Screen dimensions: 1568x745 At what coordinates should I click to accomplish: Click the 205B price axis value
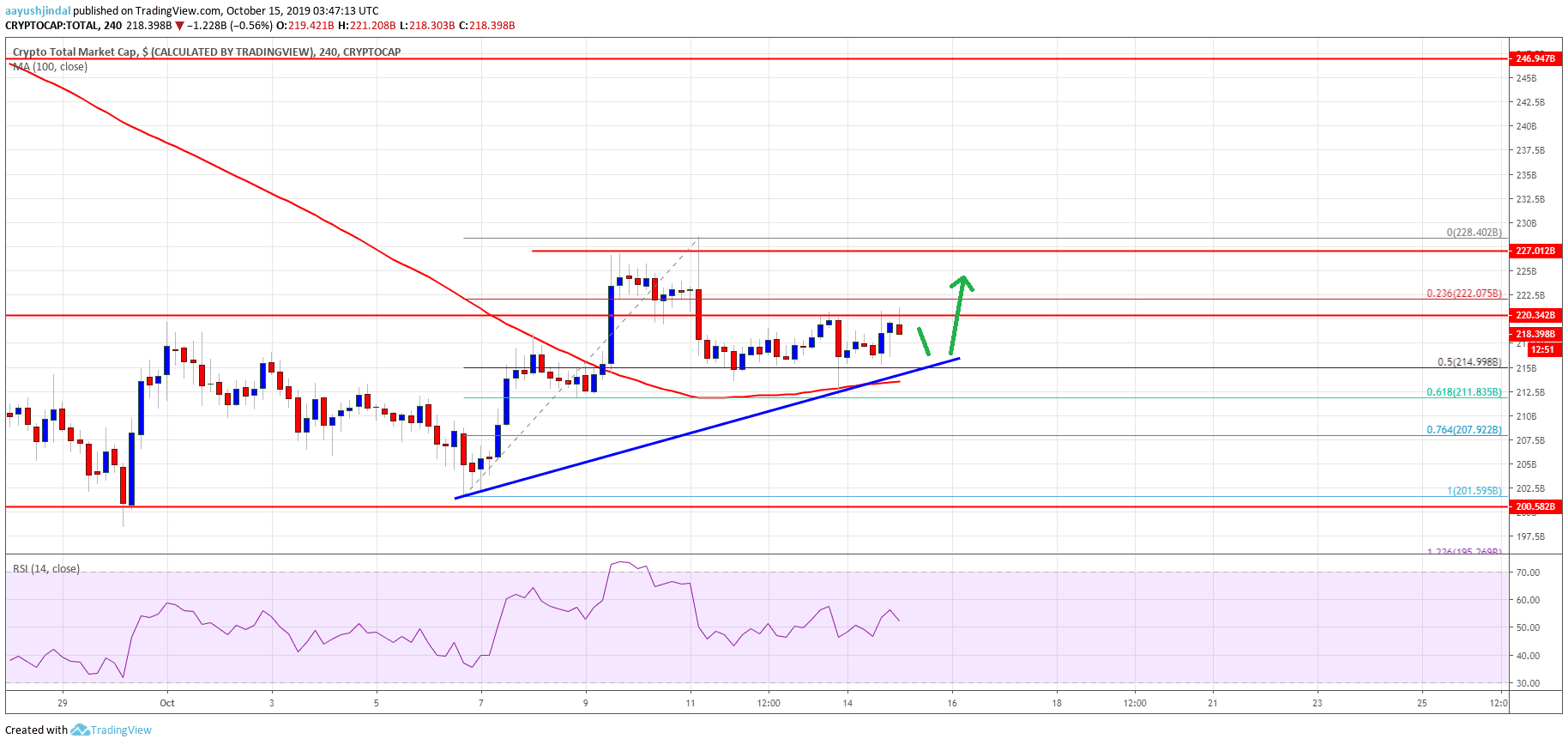click(x=1526, y=464)
